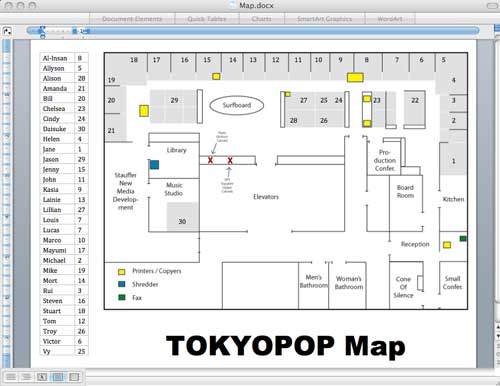Click the 'Jason' table cell
Viewport: 500px width, 386px height.
coord(57,159)
